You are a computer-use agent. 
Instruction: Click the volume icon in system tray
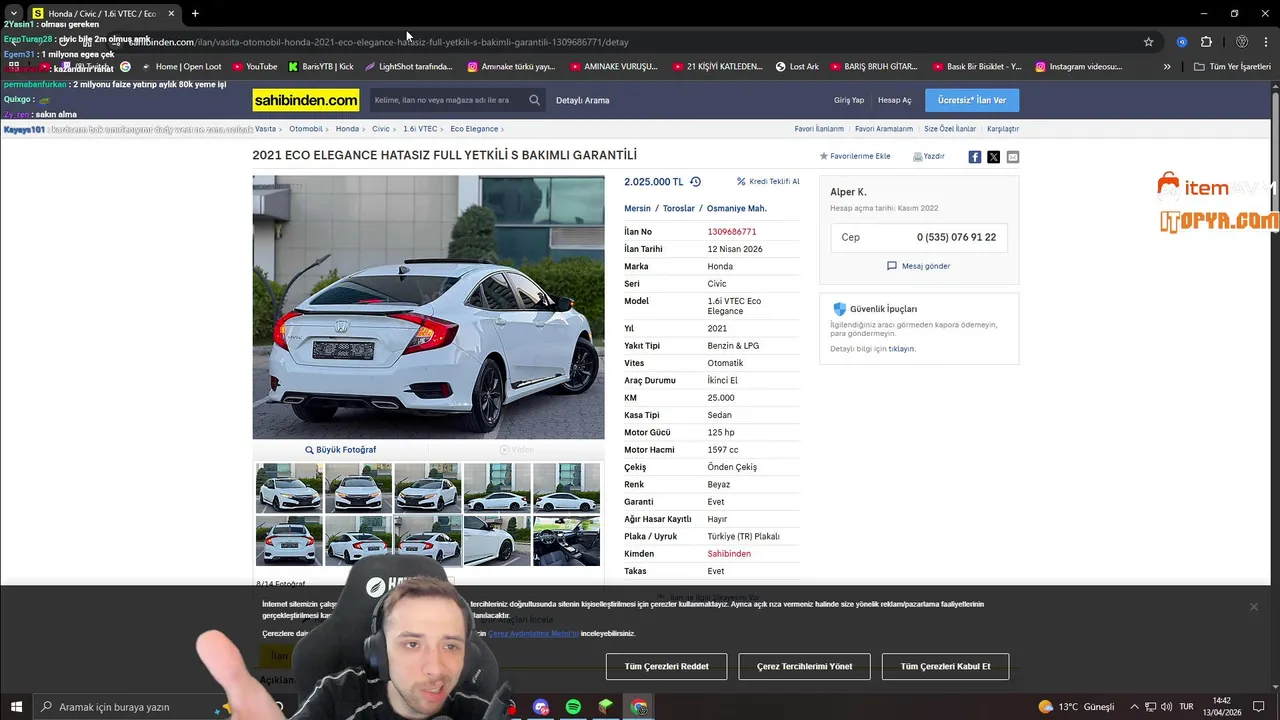tap(1166, 707)
